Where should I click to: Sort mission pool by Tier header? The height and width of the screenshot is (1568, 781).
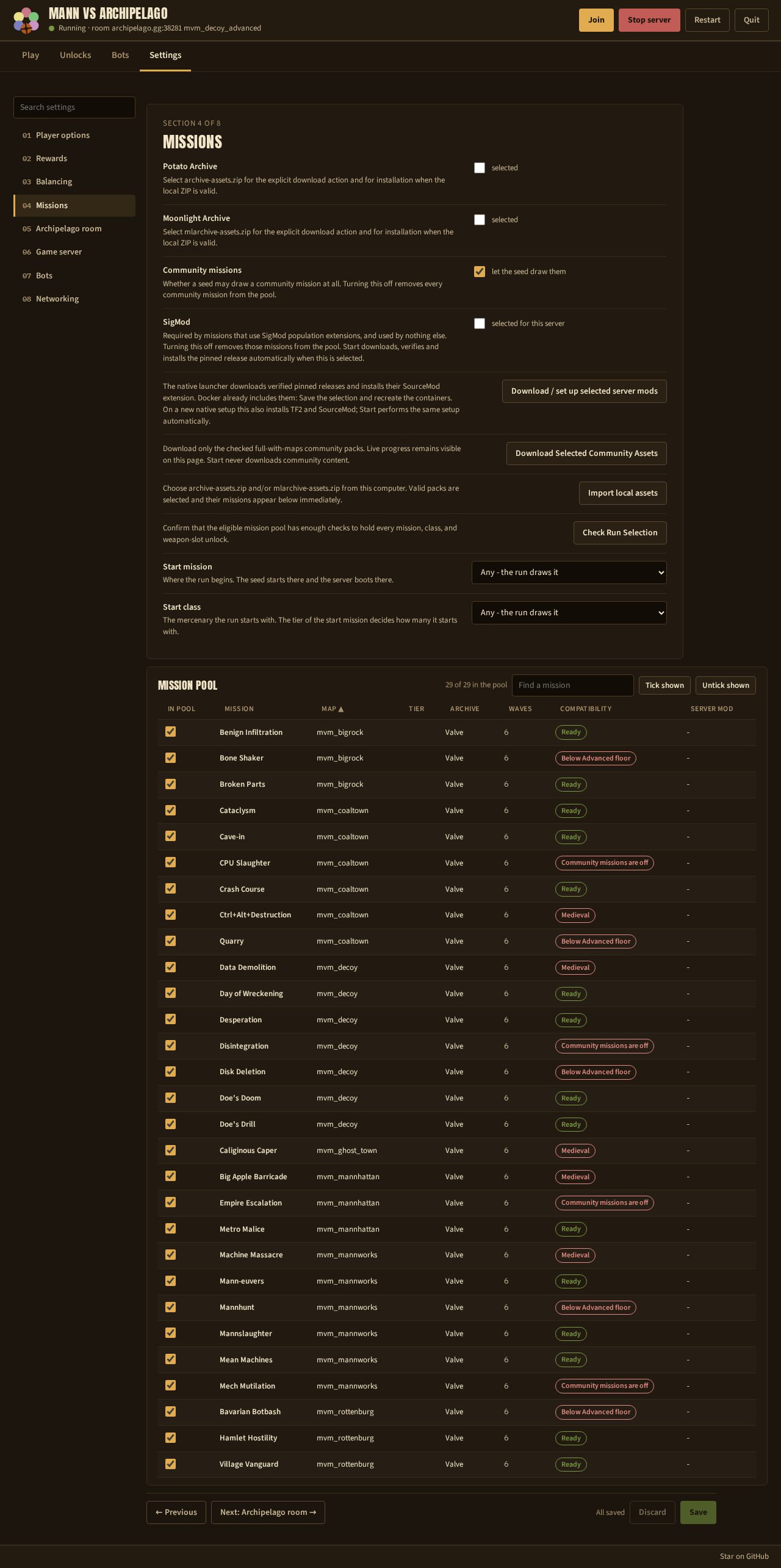point(416,709)
